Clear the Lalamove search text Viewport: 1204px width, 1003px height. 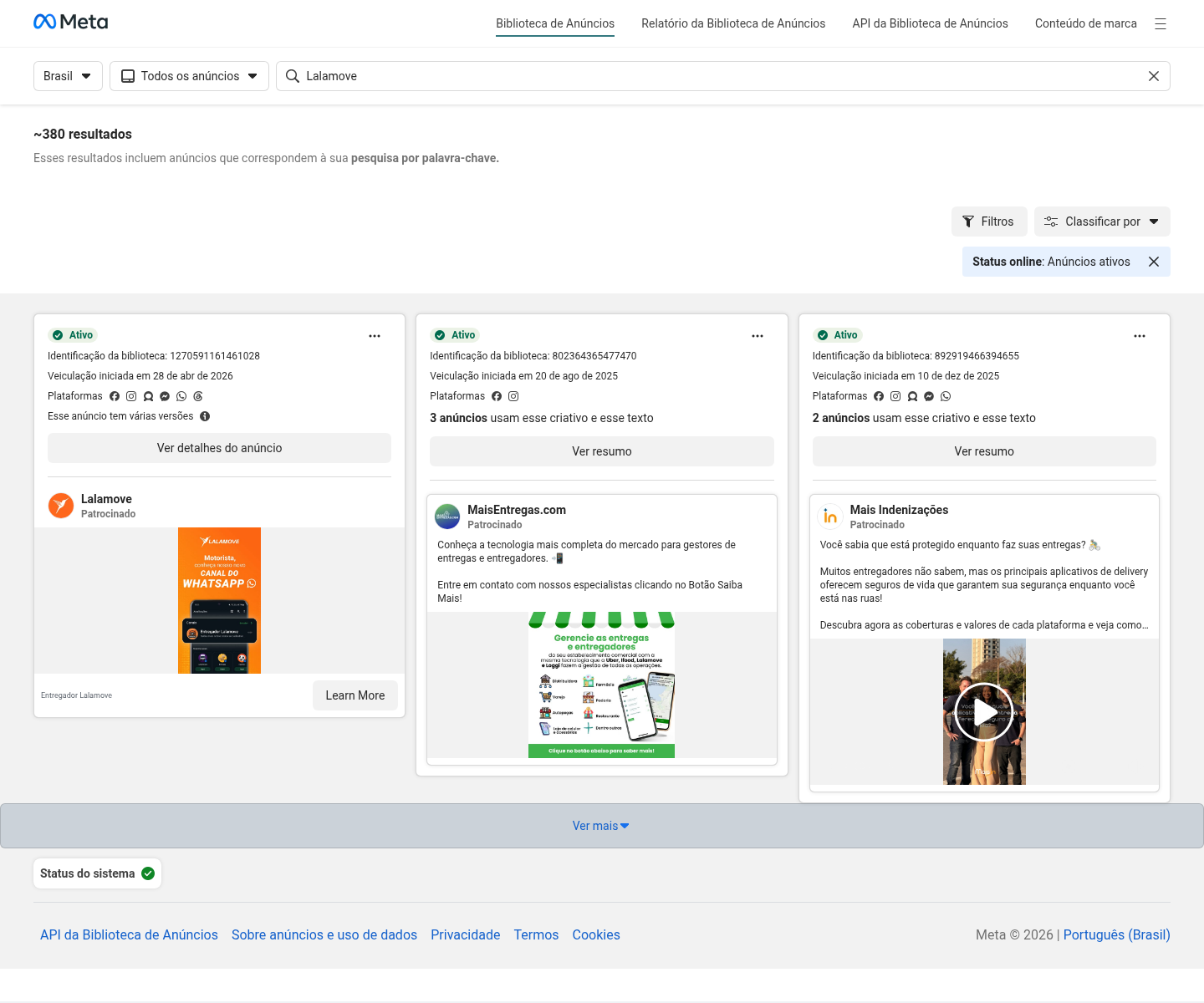(x=1154, y=76)
